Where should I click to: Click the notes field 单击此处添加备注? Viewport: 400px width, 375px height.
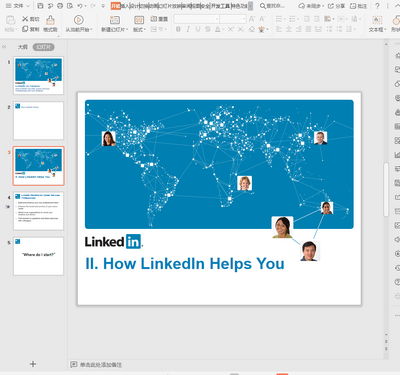tap(101, 365)
